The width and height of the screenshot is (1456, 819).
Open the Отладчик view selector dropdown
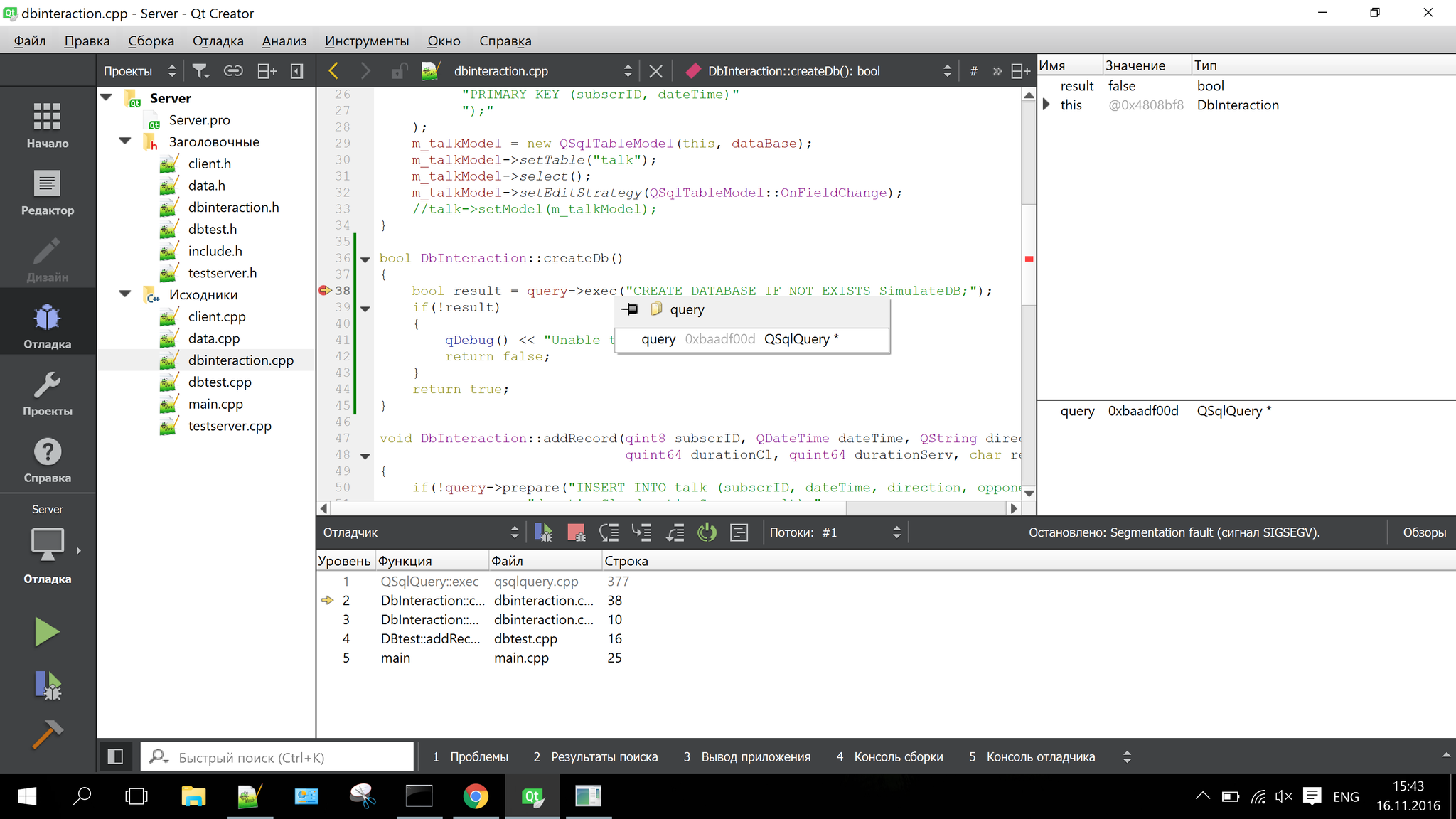[x=421, y=532]
